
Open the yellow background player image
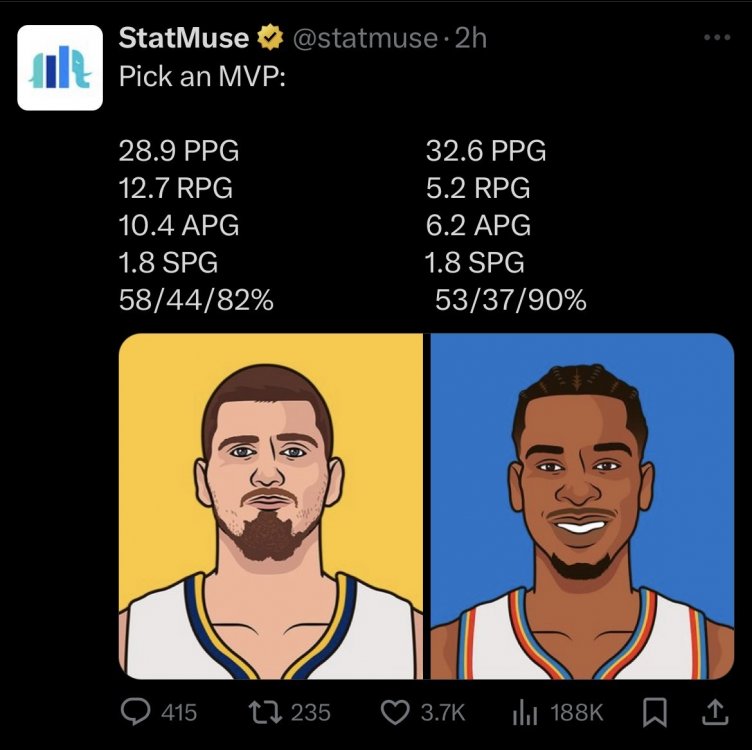point(271,506)
